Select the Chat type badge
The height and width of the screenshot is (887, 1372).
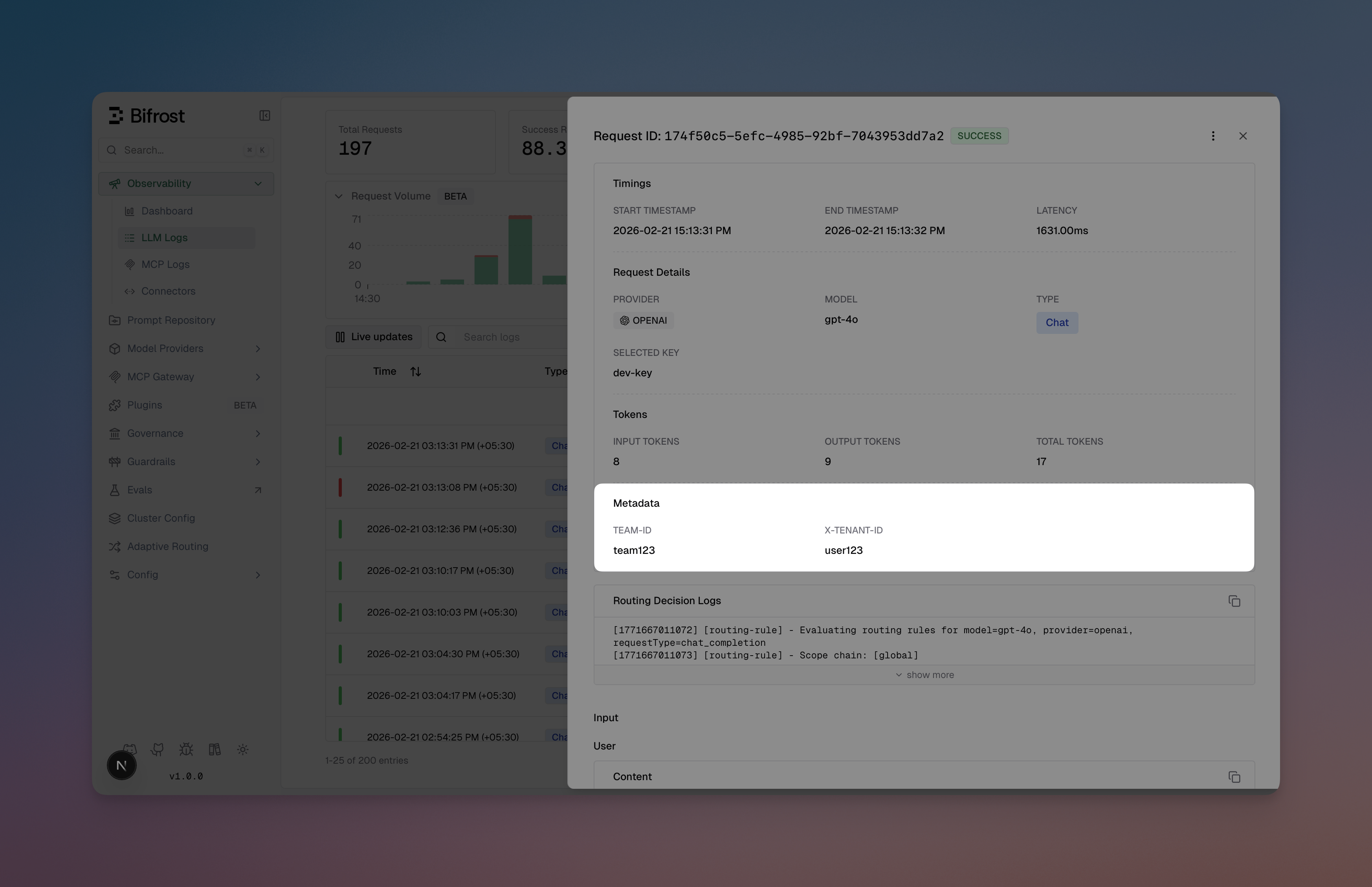(x=1057, y=323)
